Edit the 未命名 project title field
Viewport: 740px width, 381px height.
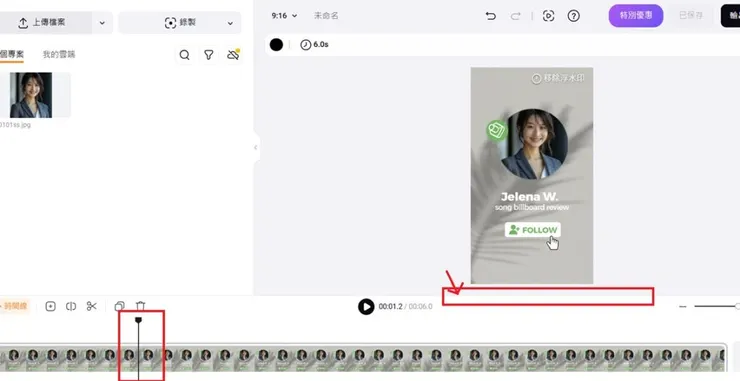(326, 16)
